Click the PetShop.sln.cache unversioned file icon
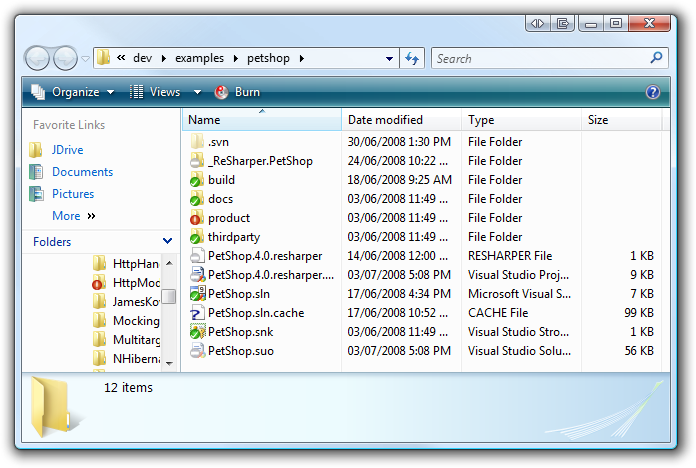The height and width of the screenshot is (468, 696). pyautogui.click(x=198, y=313)
